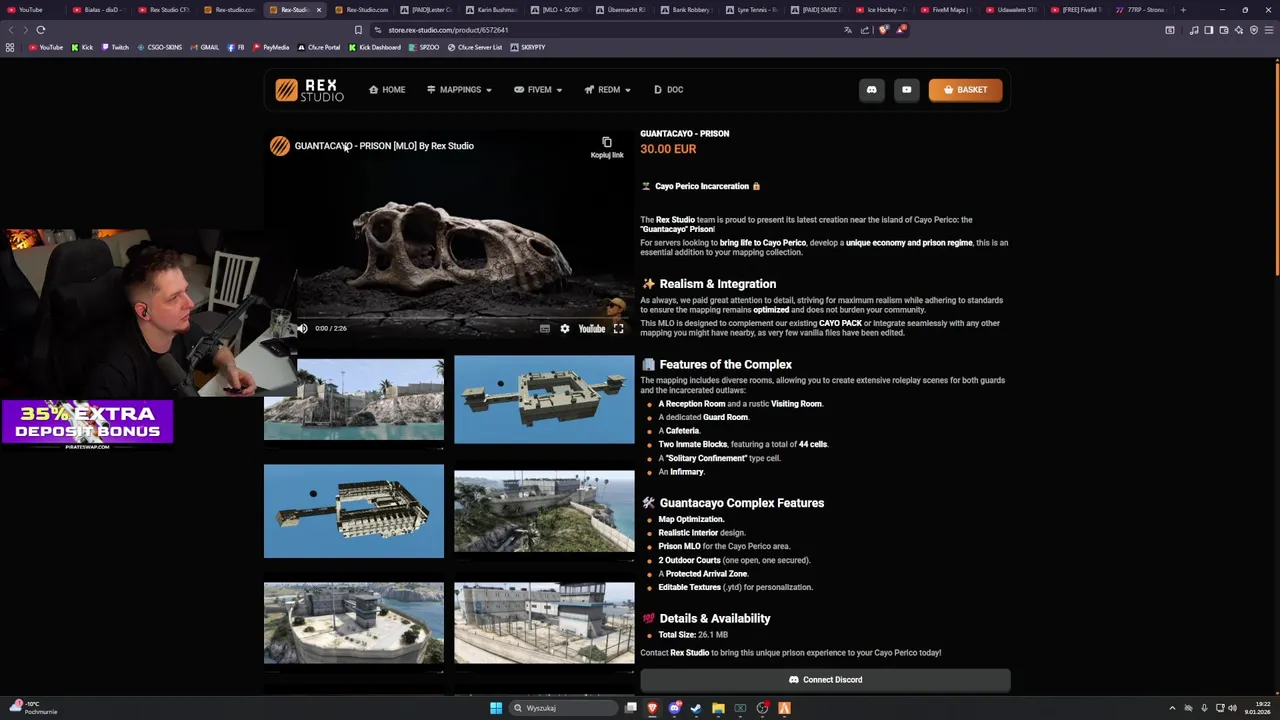Open the Cfx.re Server List bookmark
Viewport: 1280px width, 720px height.
475,47
